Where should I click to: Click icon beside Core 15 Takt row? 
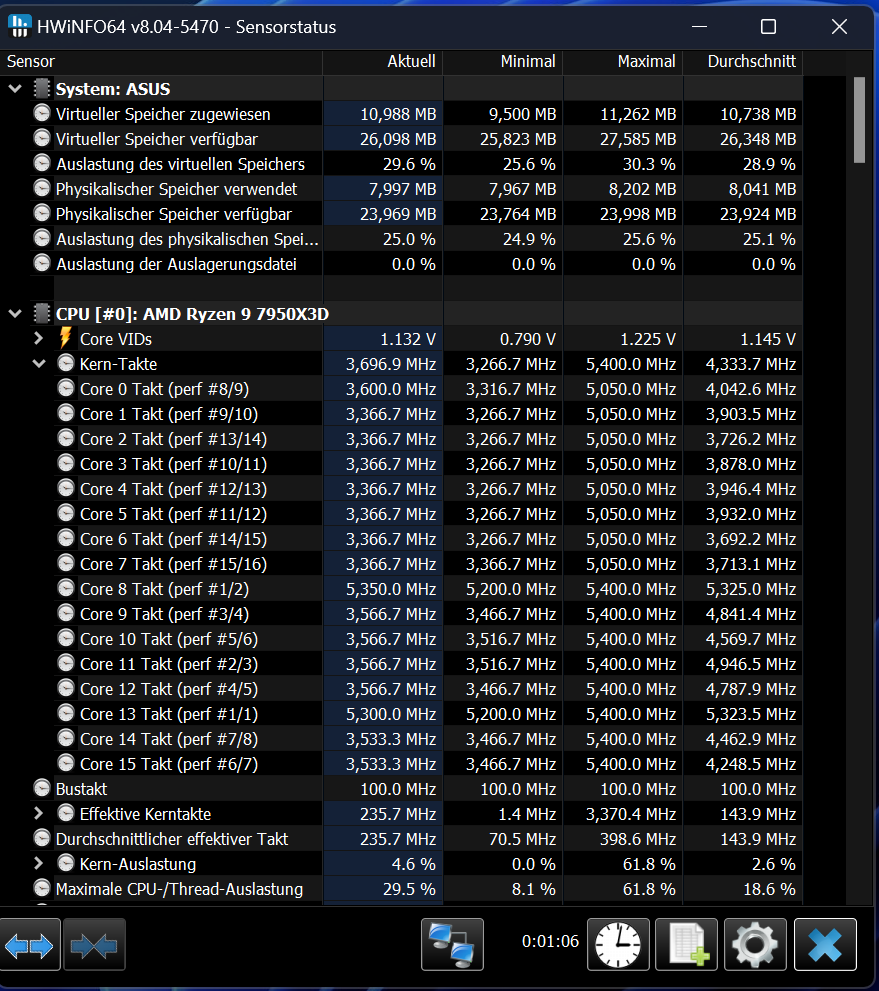tap(66, 763)
